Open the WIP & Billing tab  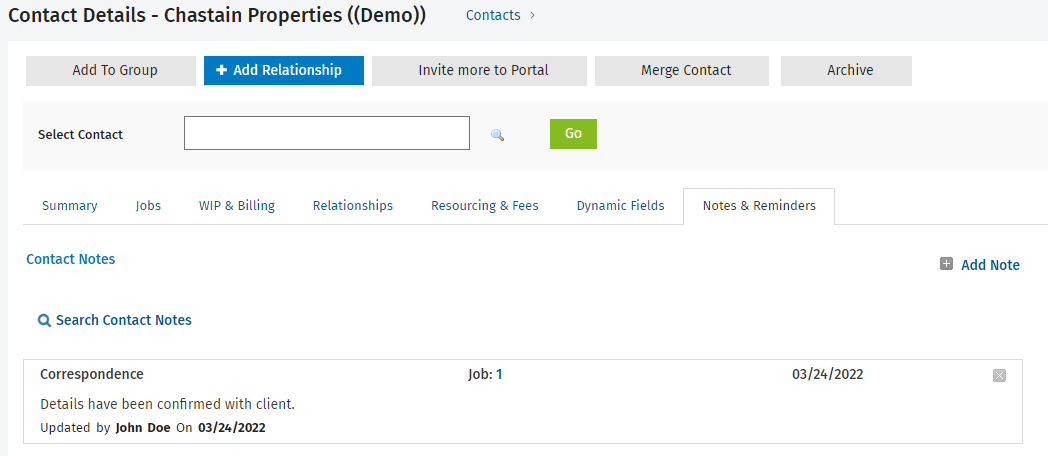[237, 206]
